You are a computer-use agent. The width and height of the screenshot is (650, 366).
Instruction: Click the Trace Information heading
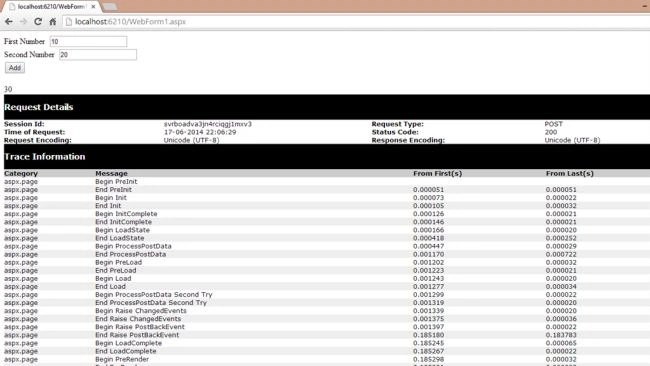(x=45, y=157)
